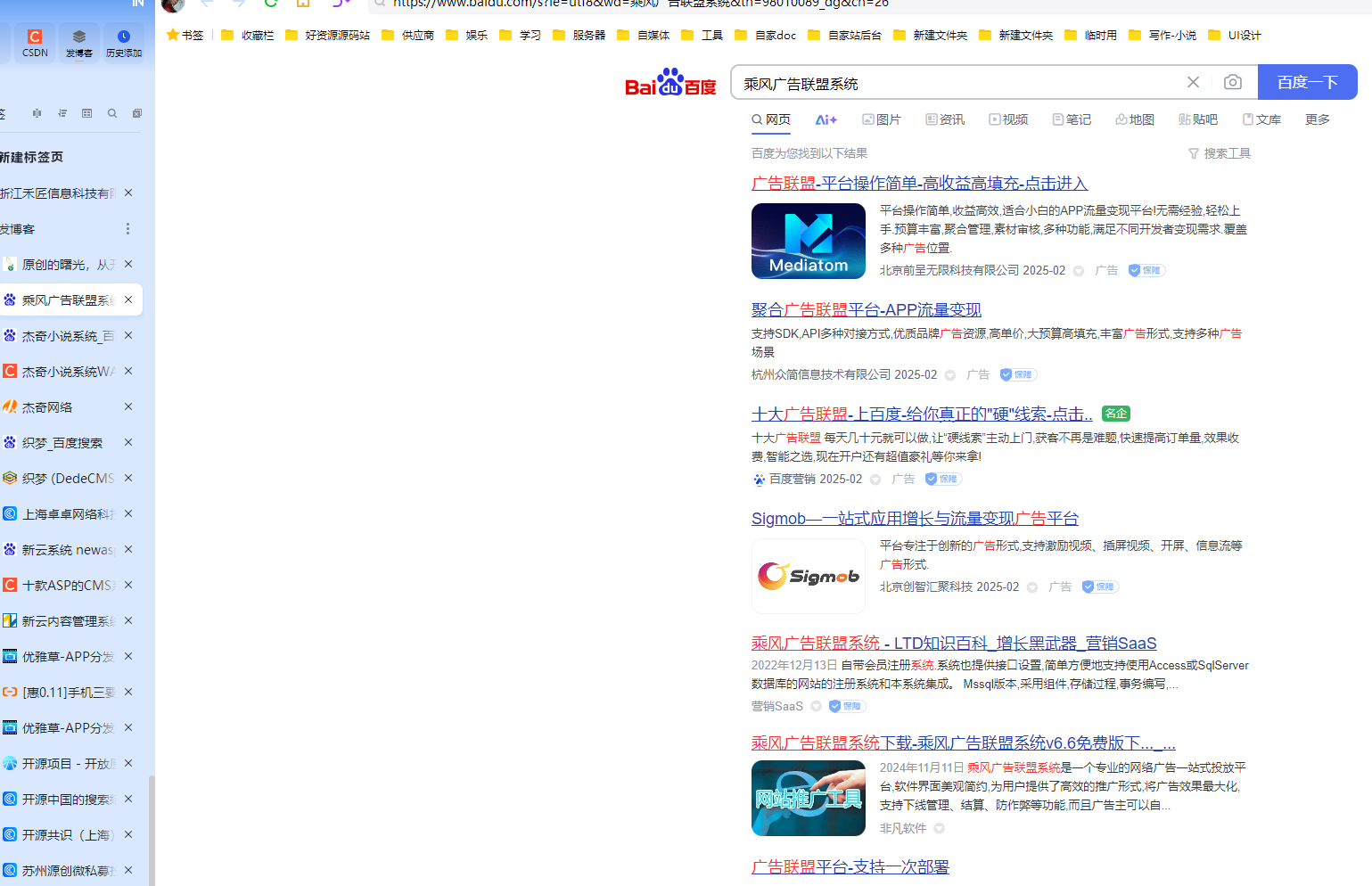The height and width of the screenshot is (886, 1372).
Task: Expand the arrow beside 营销SaaS source
Action: pyautogui.click(x=816, y=706)
